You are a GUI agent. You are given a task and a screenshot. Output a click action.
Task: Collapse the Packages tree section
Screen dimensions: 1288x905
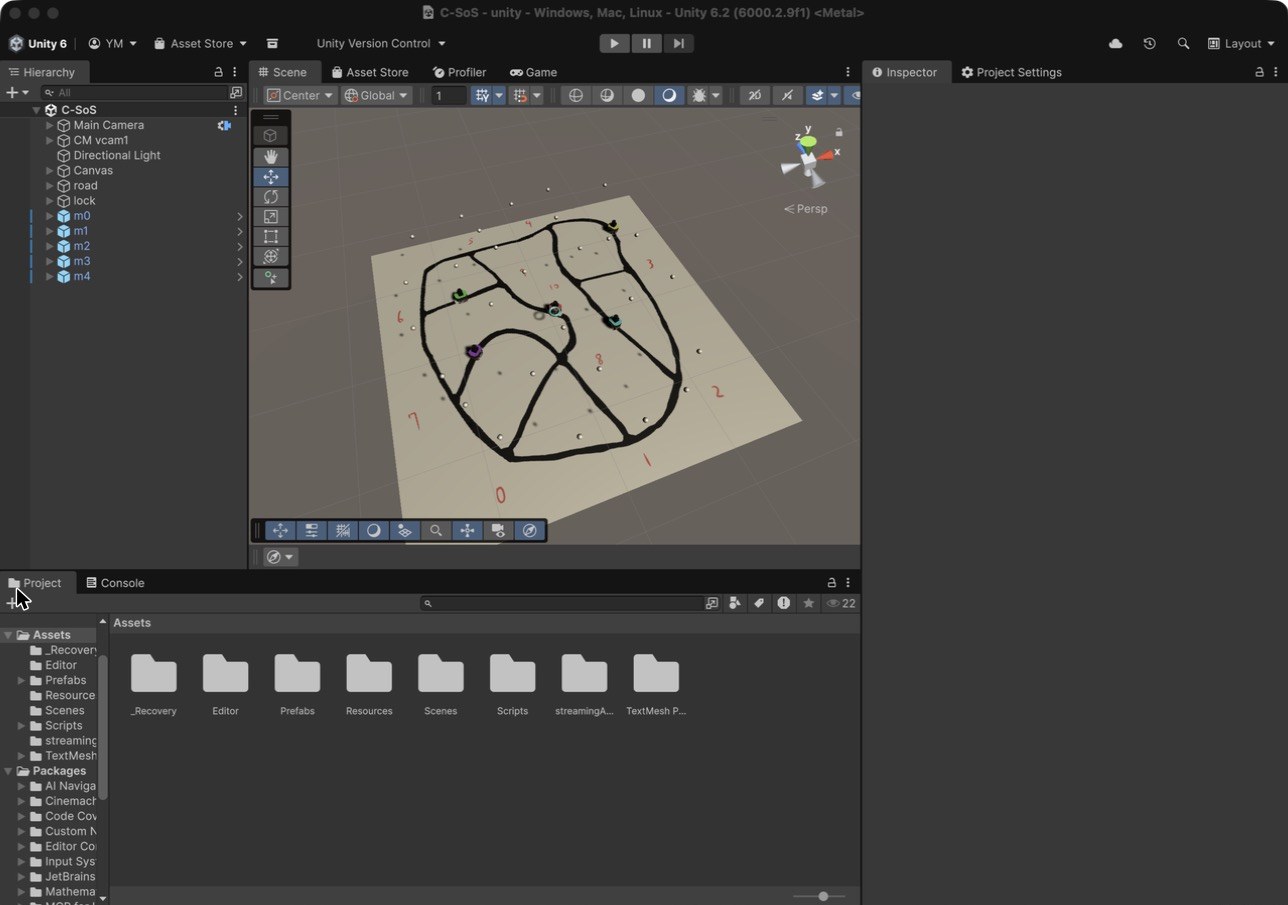[x=9, y=771]
